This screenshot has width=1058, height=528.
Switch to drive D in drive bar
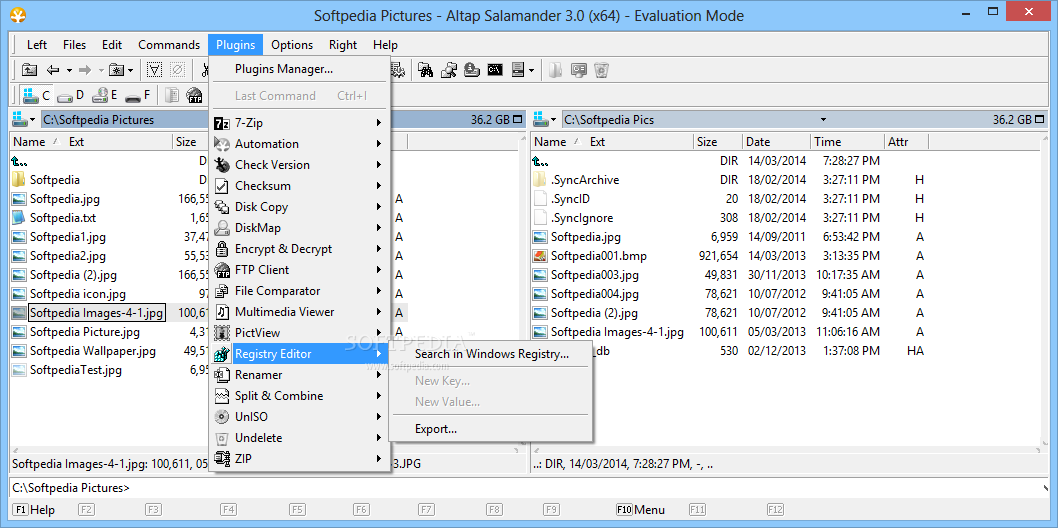70,95
